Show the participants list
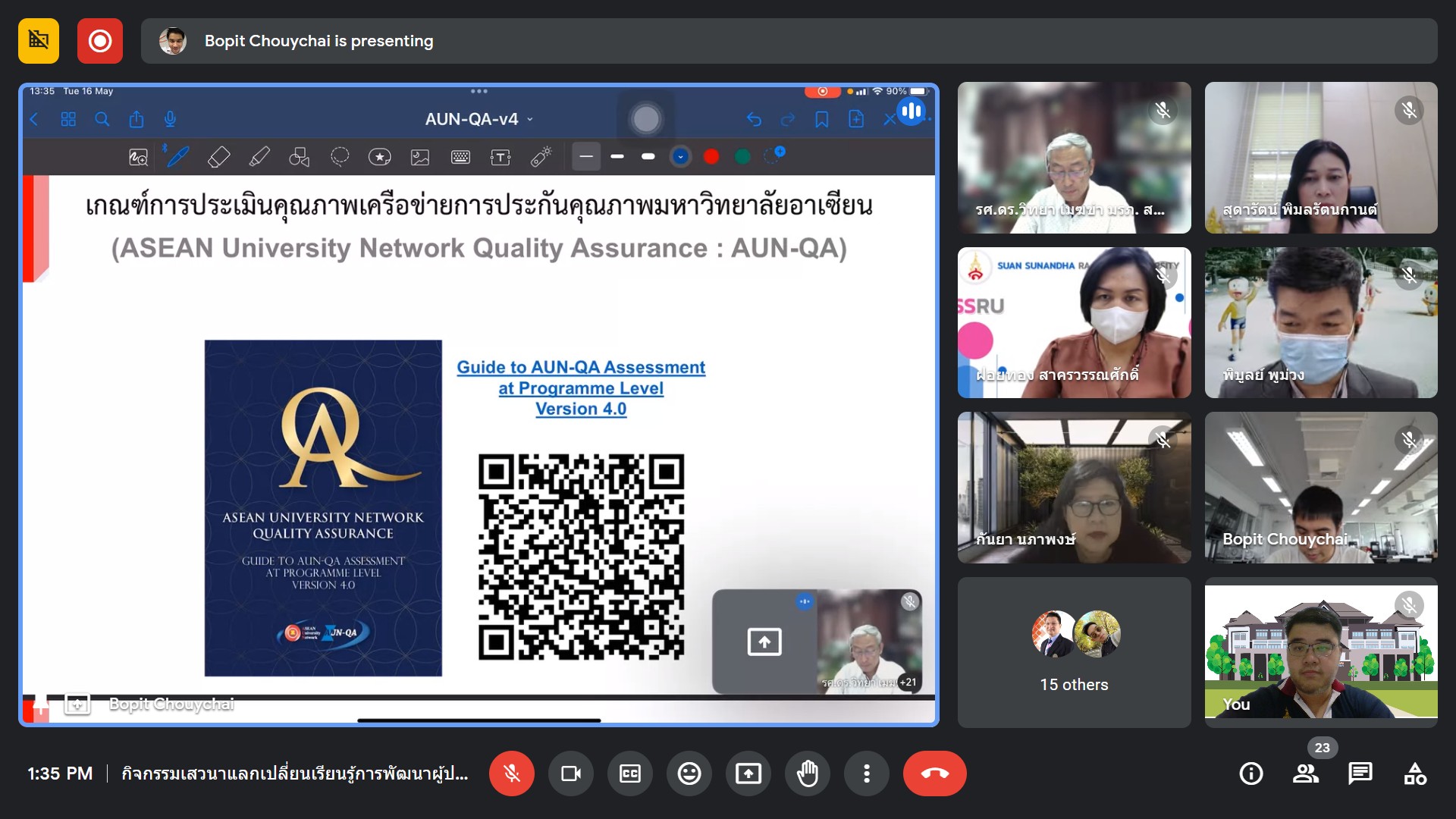 (1305, 773)
